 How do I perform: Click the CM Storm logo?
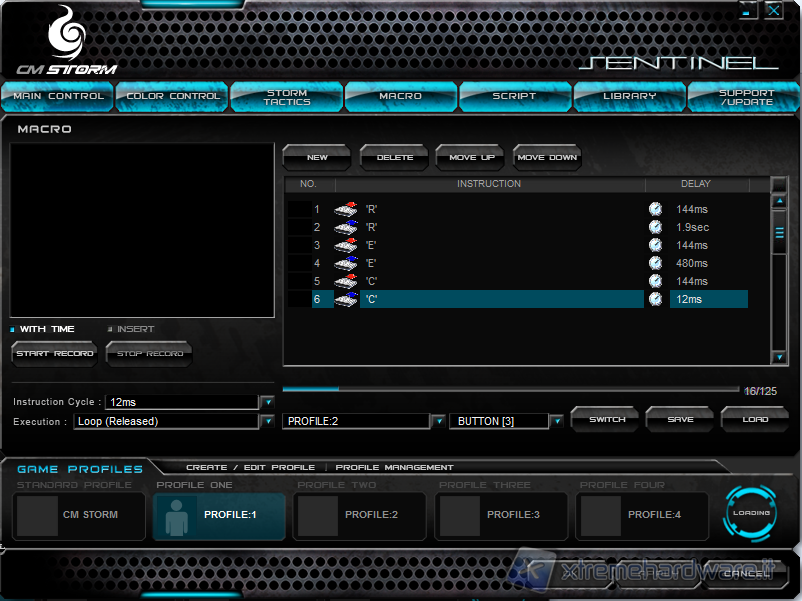tap(66, 41)
